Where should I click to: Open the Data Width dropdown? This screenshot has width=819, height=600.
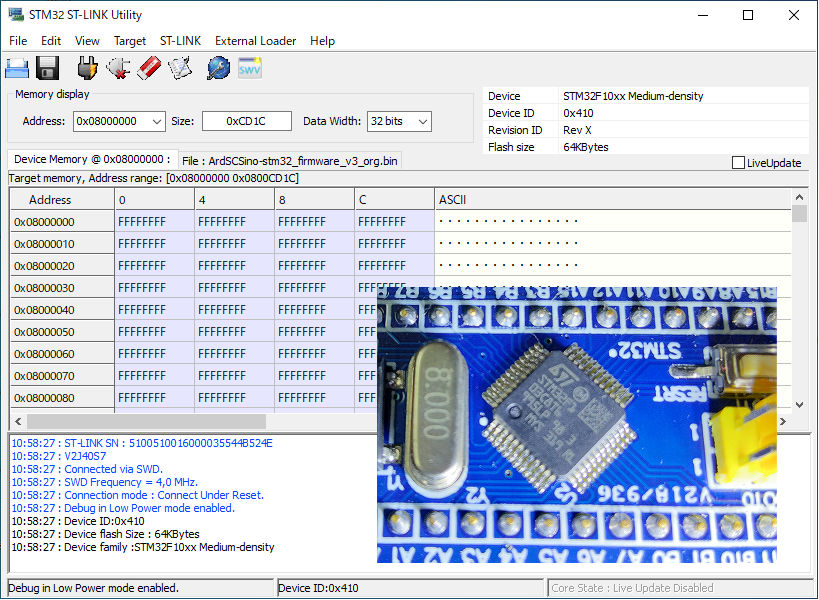[x=422, y=121]
